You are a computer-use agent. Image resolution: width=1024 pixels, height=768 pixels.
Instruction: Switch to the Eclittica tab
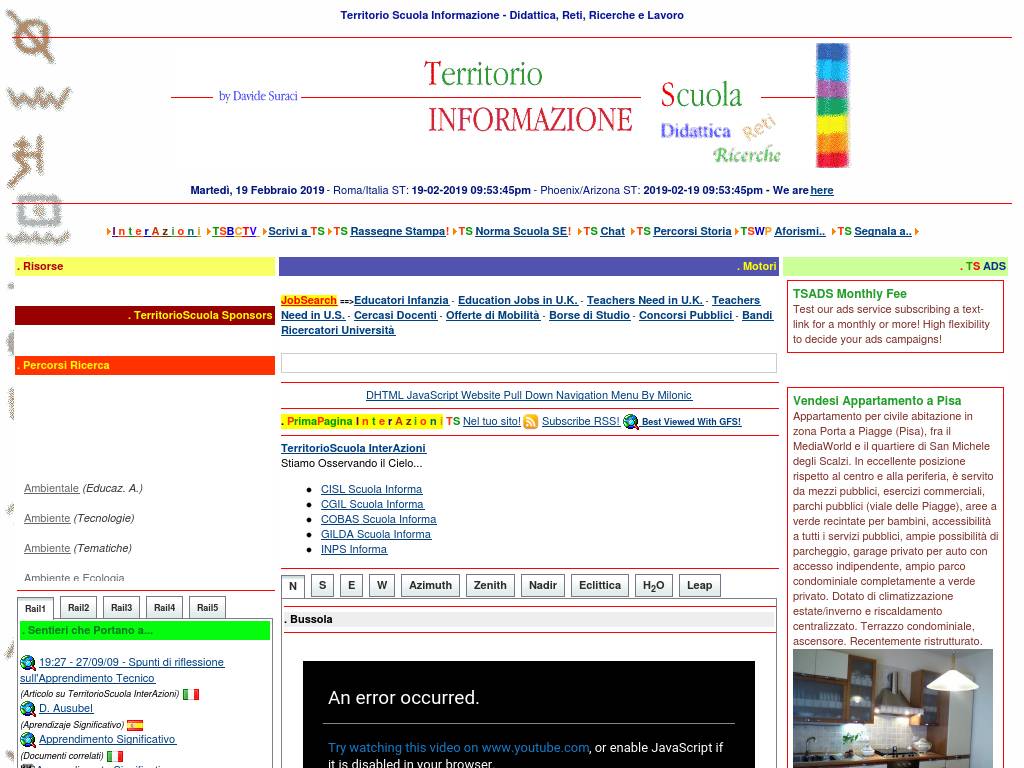pyautogui.click(x=600, y=586)
